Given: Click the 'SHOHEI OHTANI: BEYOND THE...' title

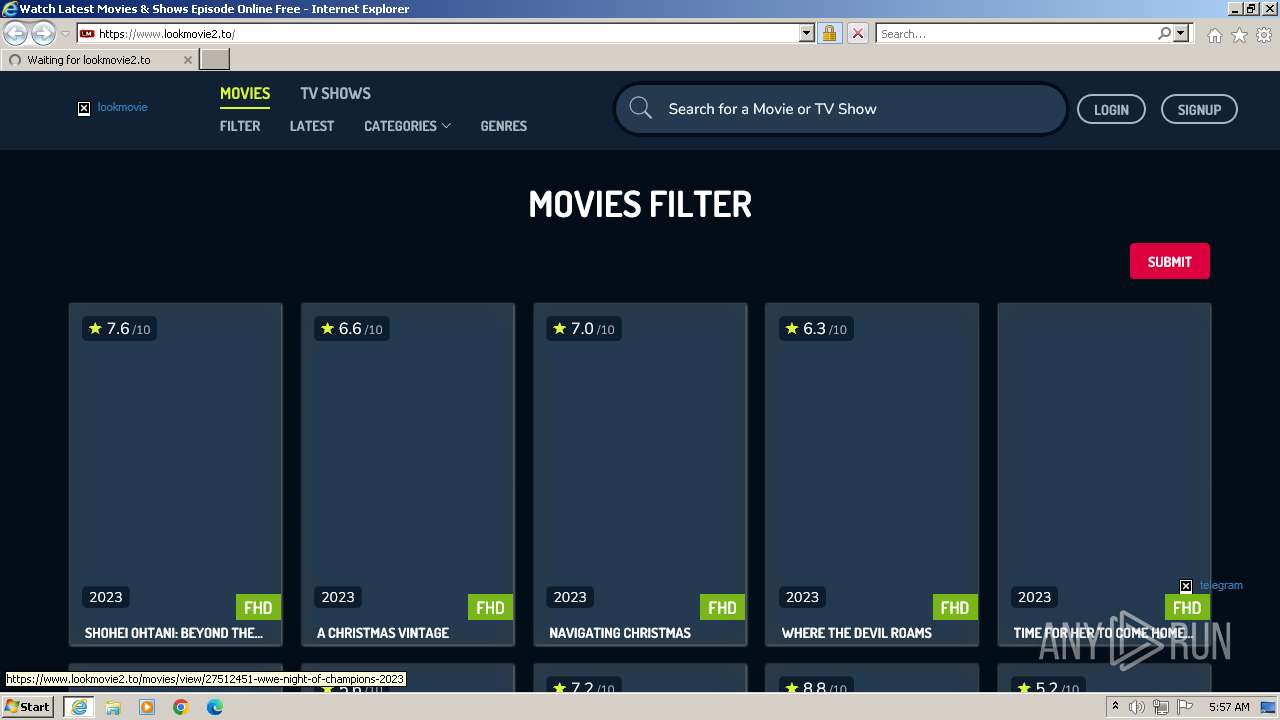Looking at the screenshot, I should pyautogui.click(x=174, y=633).
